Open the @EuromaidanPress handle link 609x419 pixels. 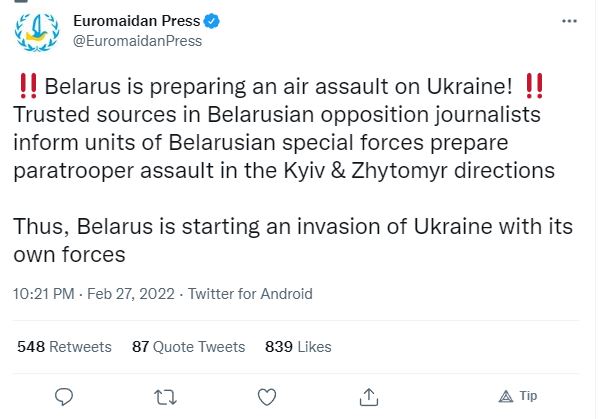point(137,41)
